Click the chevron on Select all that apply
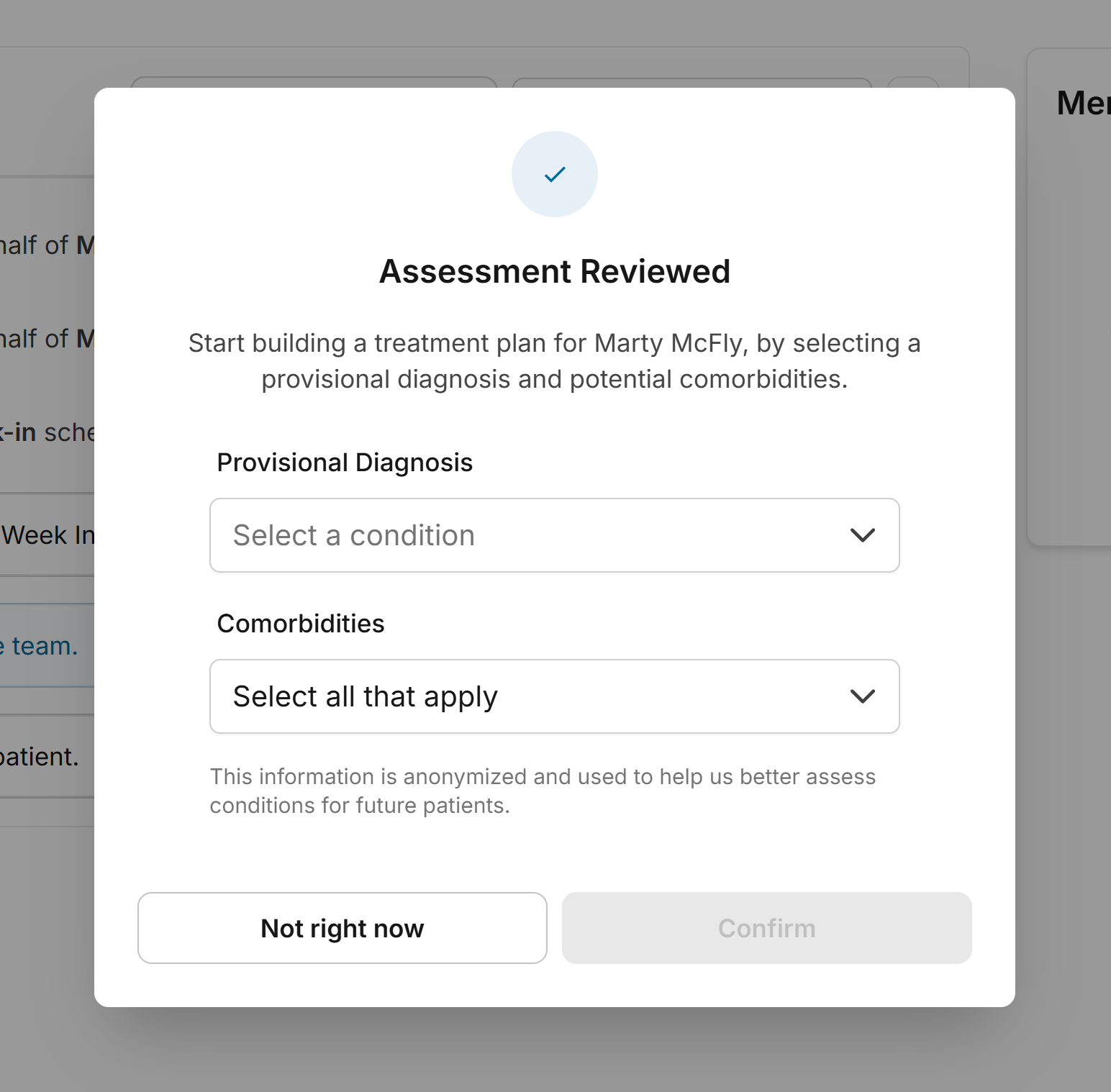This screenshot has height=1092, width=1111. click(863, 696)
